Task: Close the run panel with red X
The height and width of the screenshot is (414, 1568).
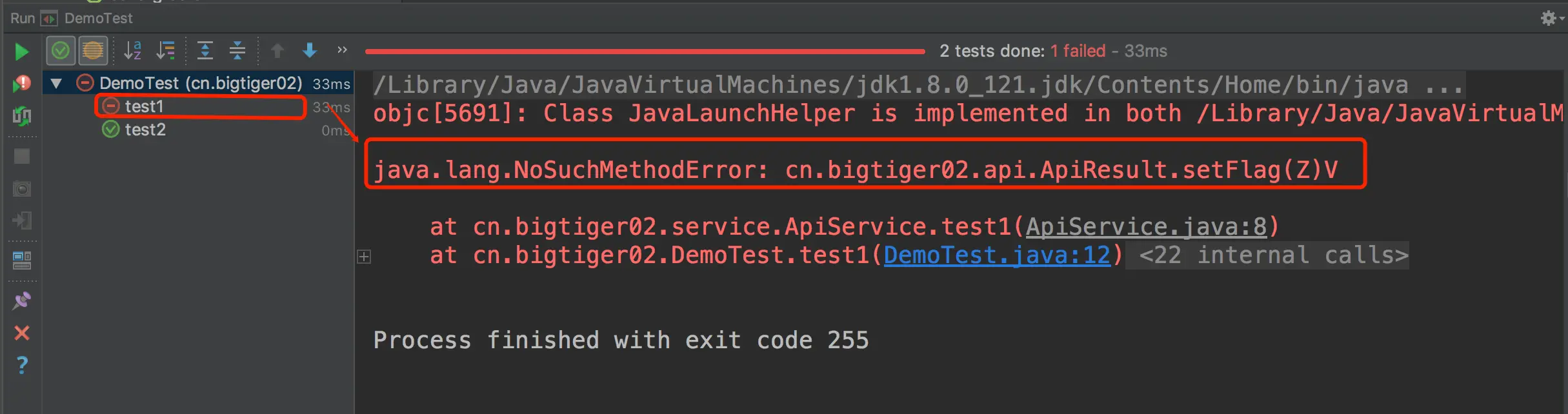Action: (21, 333)
